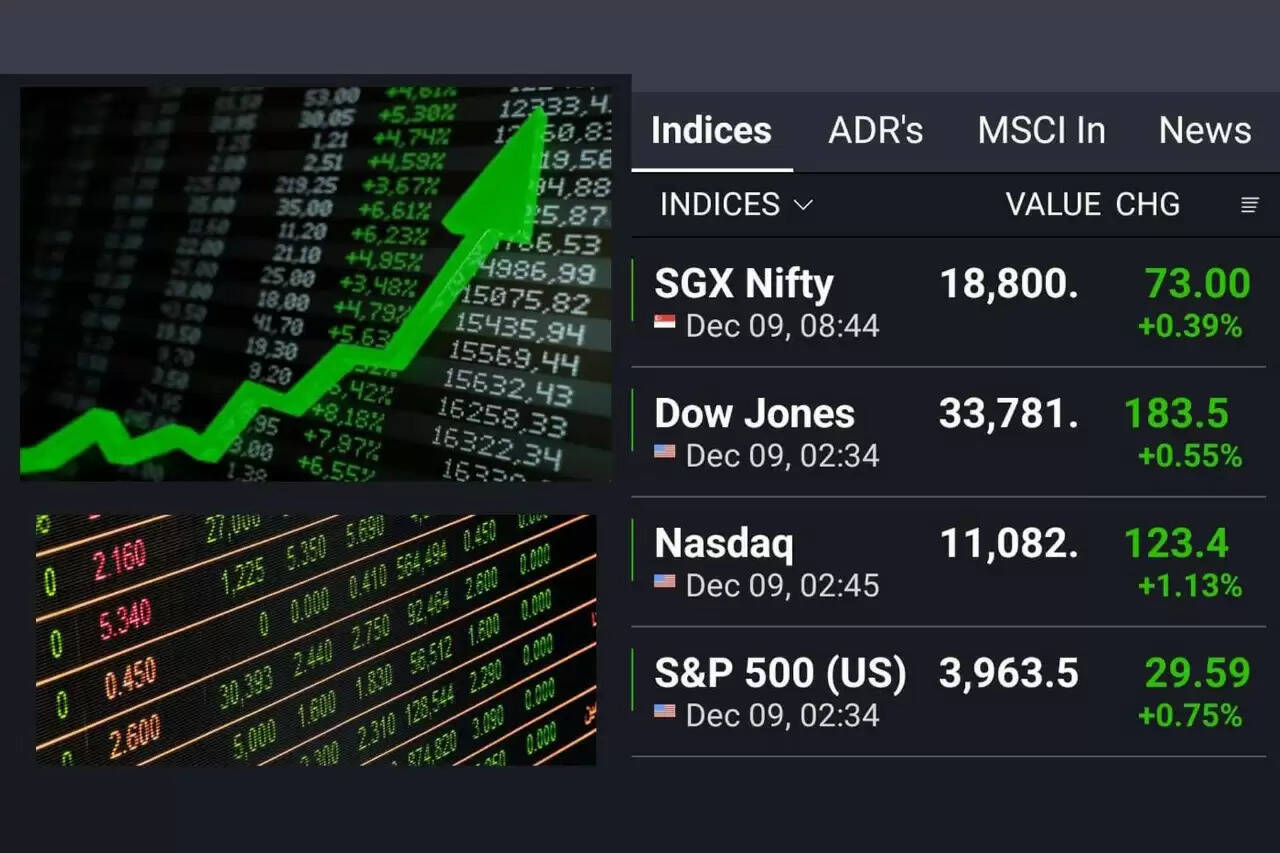Click the red stock ticker board image
The width and height of the screenshot is (1280, 853).
click(x=316, y=640)
